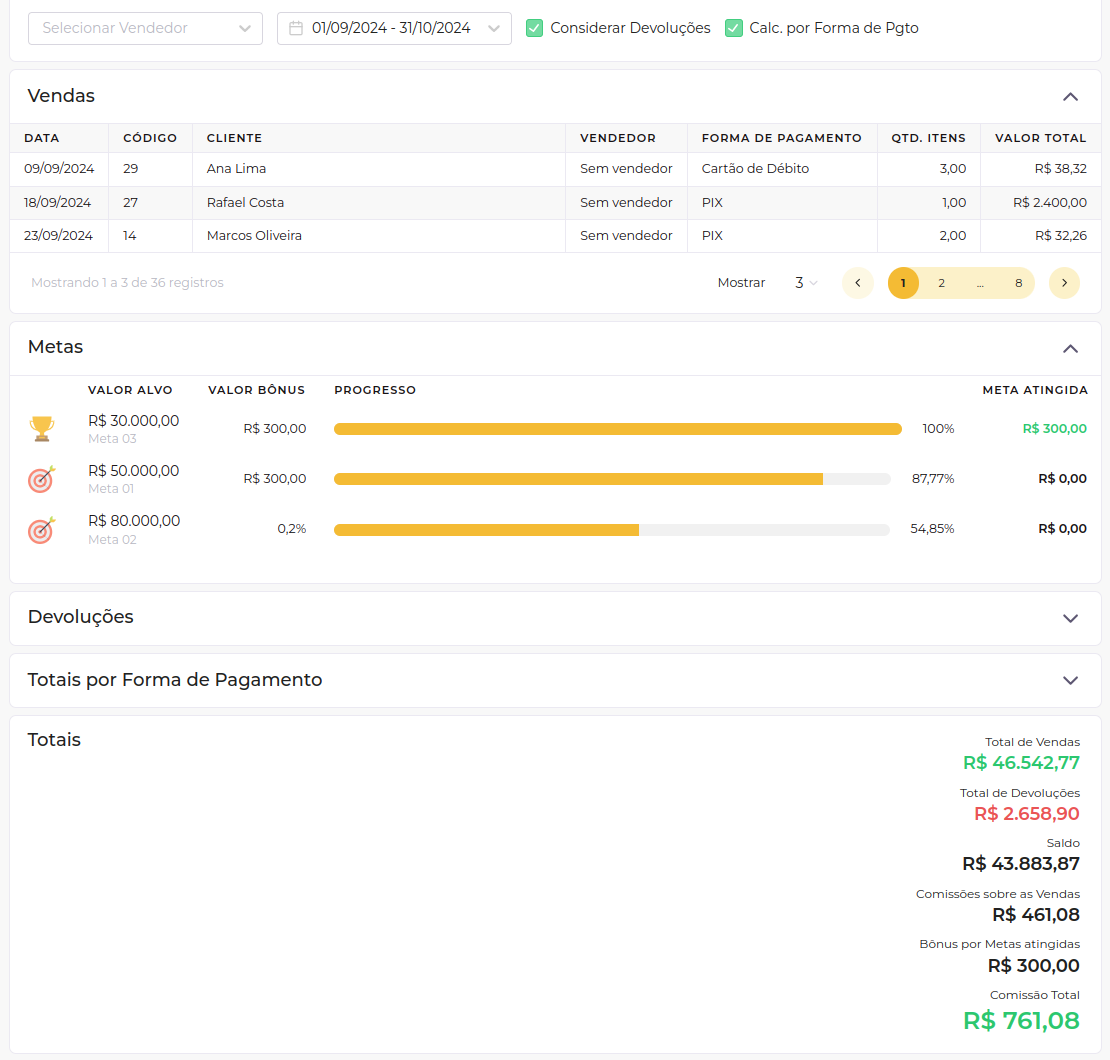Click the trophy icon for Meta 03
The height and width of the screenshot is (1060, 1110).
tap(42, 429)
